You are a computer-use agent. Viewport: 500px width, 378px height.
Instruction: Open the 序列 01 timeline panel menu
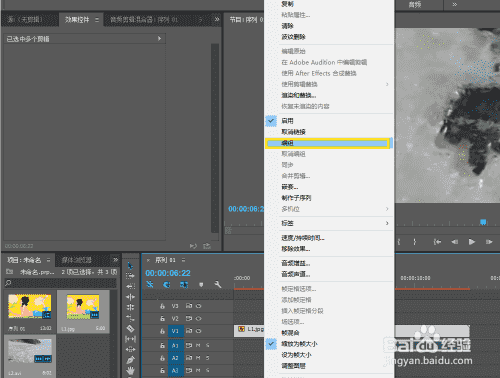pos(183,260)
